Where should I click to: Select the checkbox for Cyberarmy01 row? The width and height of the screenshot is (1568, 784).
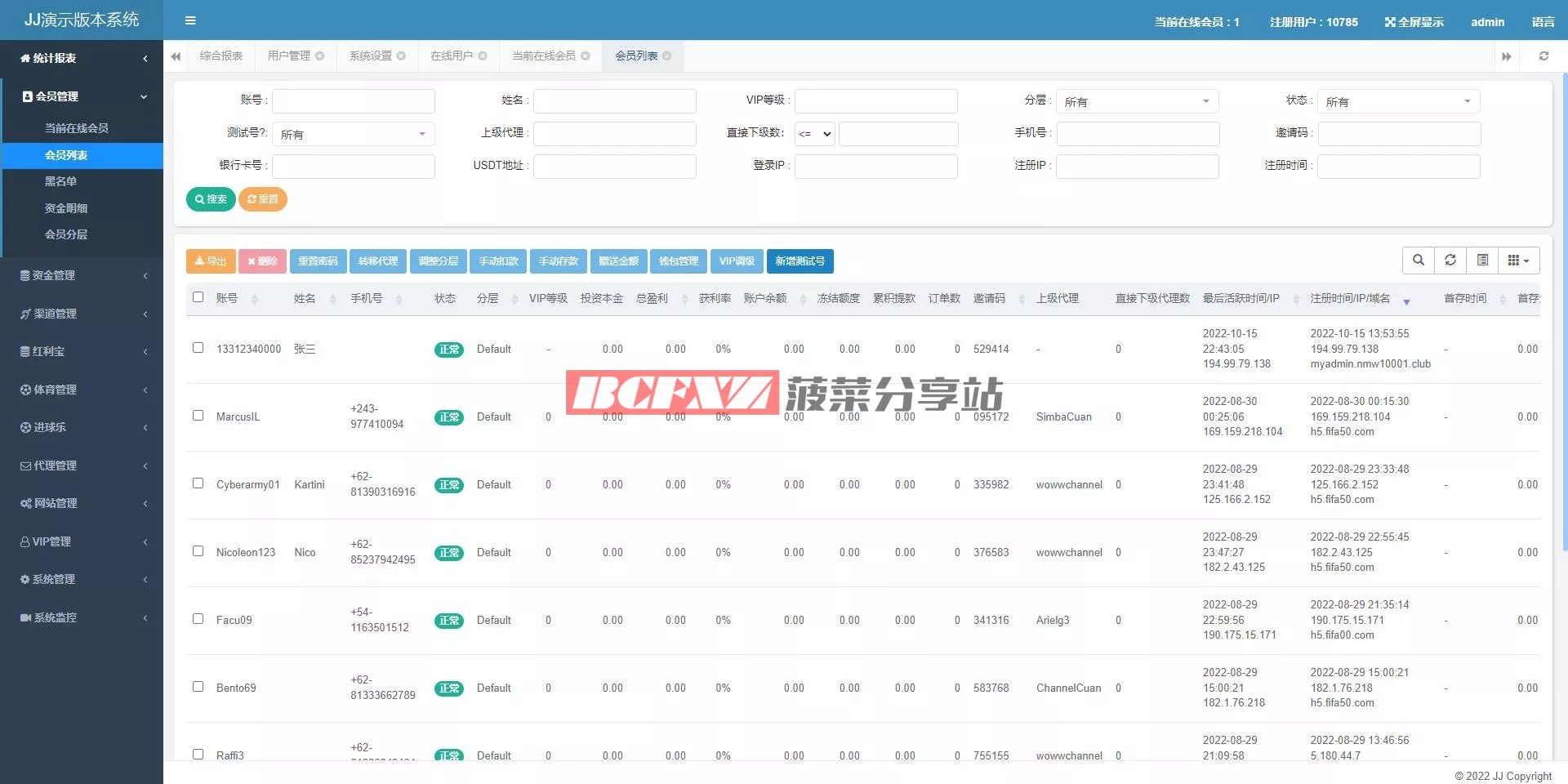tap(198, 483)
